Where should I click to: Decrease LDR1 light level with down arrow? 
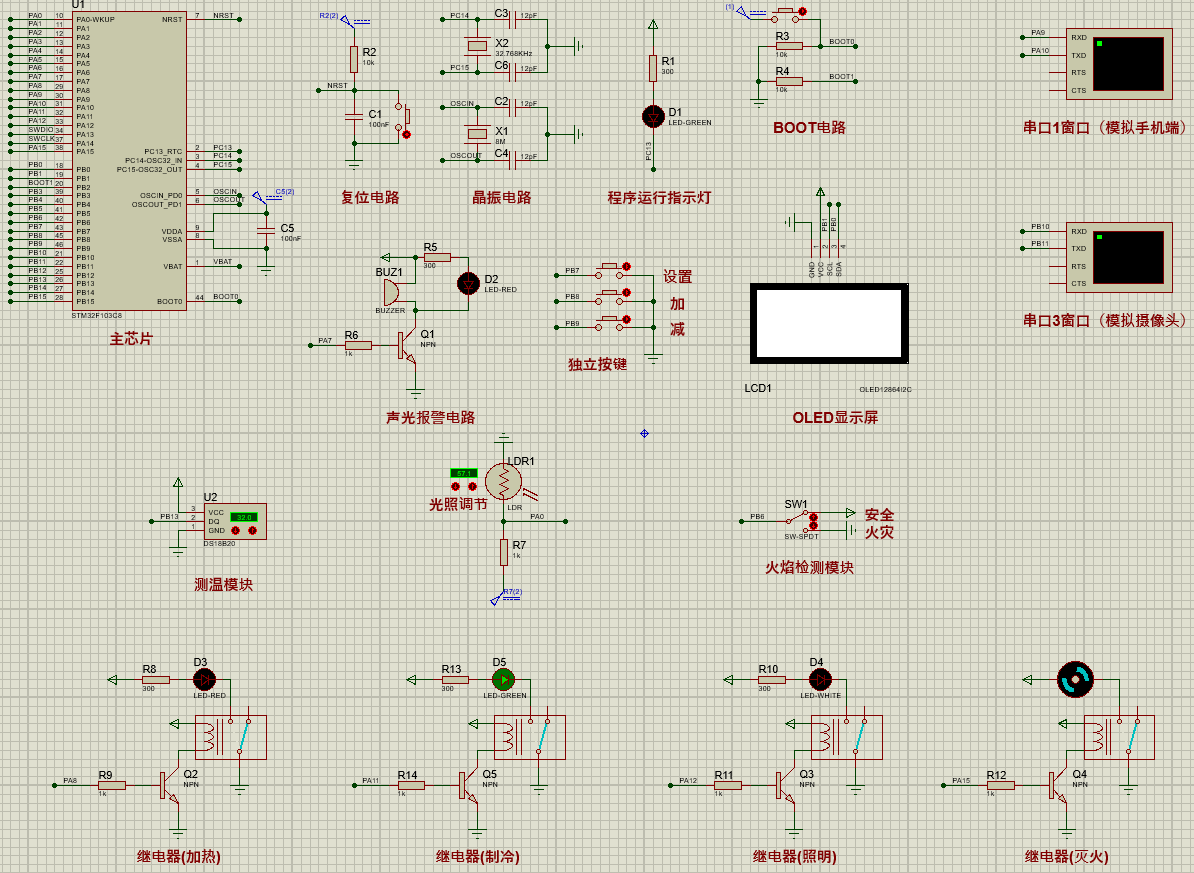[455, 486]
